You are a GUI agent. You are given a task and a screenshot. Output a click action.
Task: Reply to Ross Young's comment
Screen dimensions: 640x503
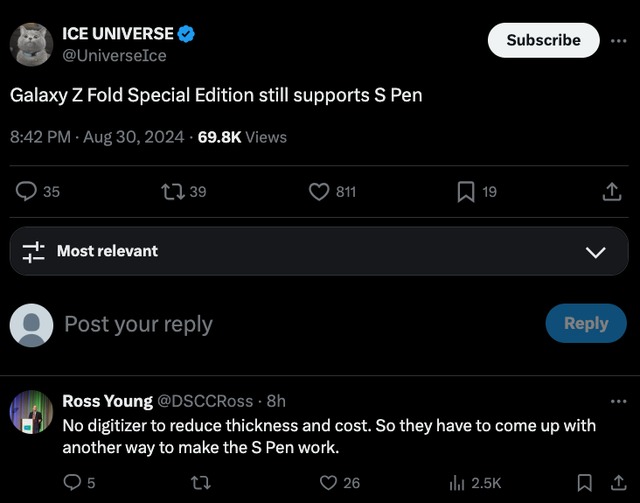point(72,482)
